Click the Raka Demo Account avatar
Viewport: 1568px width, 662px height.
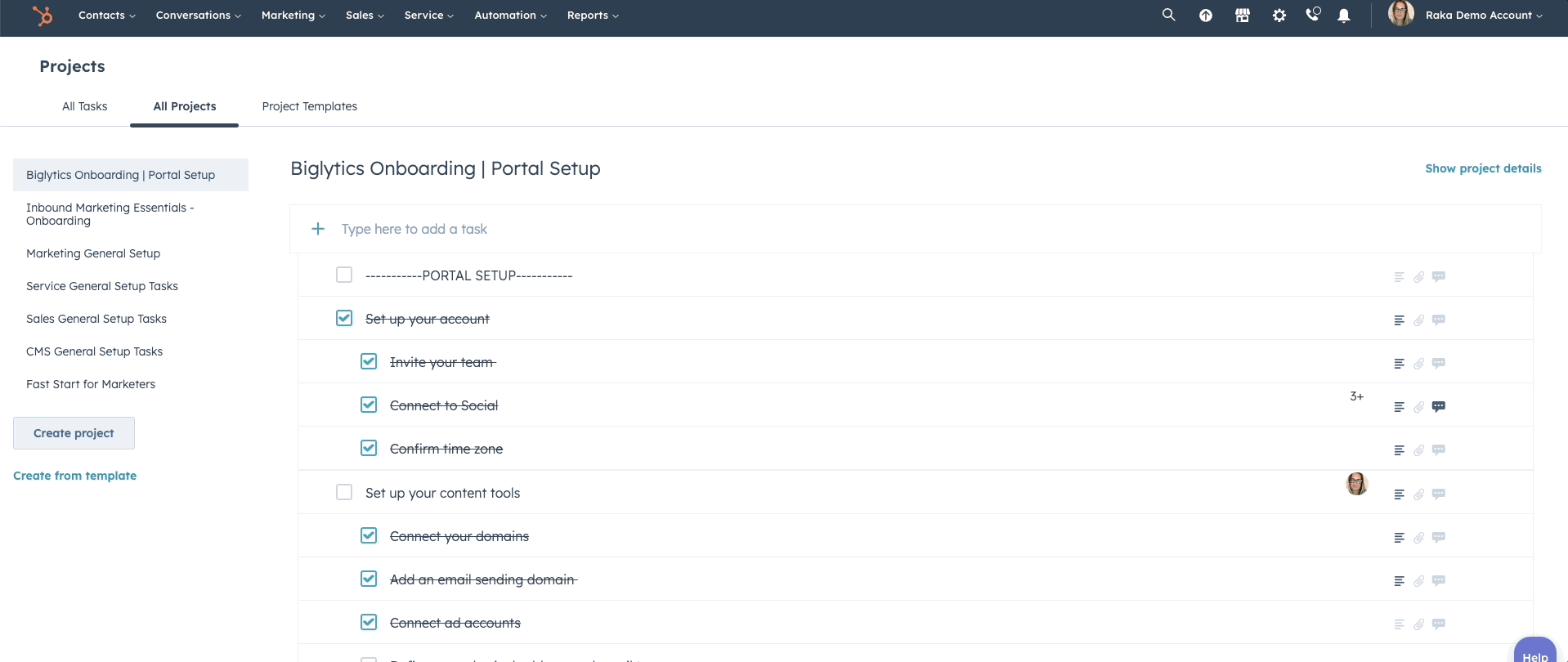click(x=1401, y=13)
